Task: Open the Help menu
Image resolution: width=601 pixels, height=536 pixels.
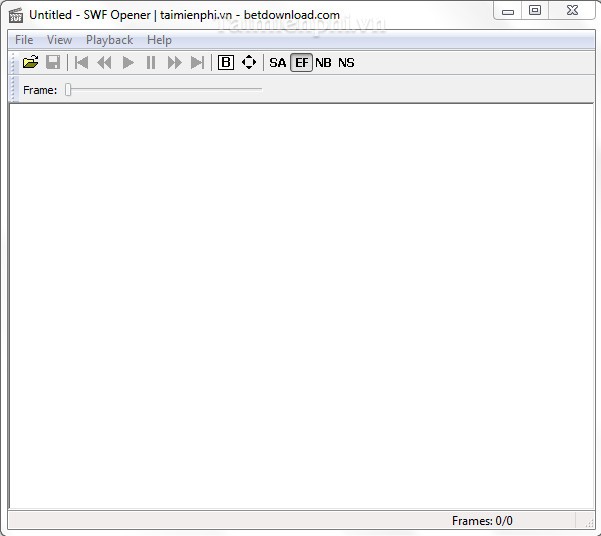Action: coord(159,40)
